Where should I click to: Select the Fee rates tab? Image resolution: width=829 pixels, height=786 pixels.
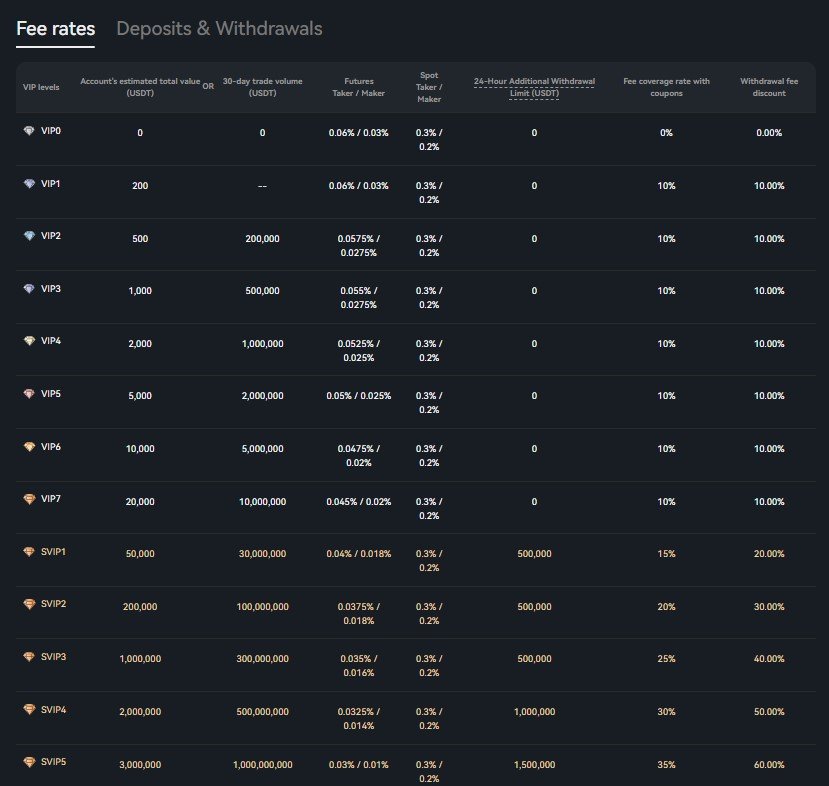click(55, 29)
